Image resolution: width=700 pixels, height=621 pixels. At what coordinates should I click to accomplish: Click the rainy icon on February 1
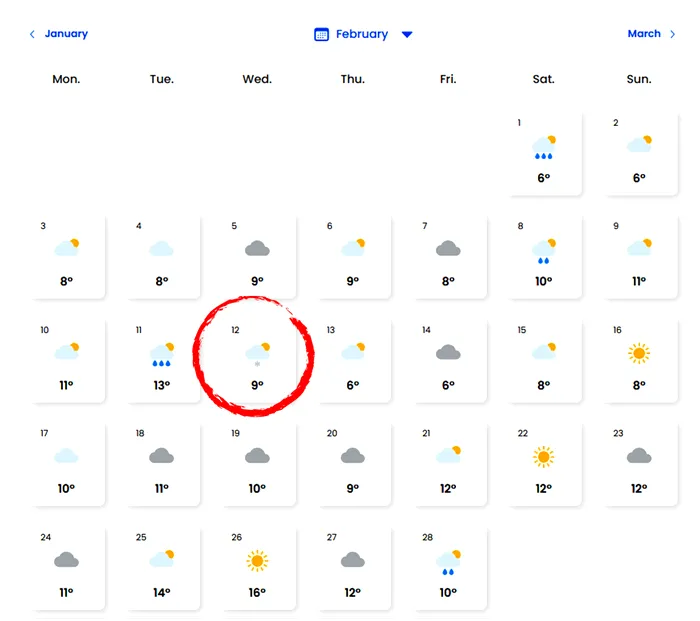click(544, 148)
